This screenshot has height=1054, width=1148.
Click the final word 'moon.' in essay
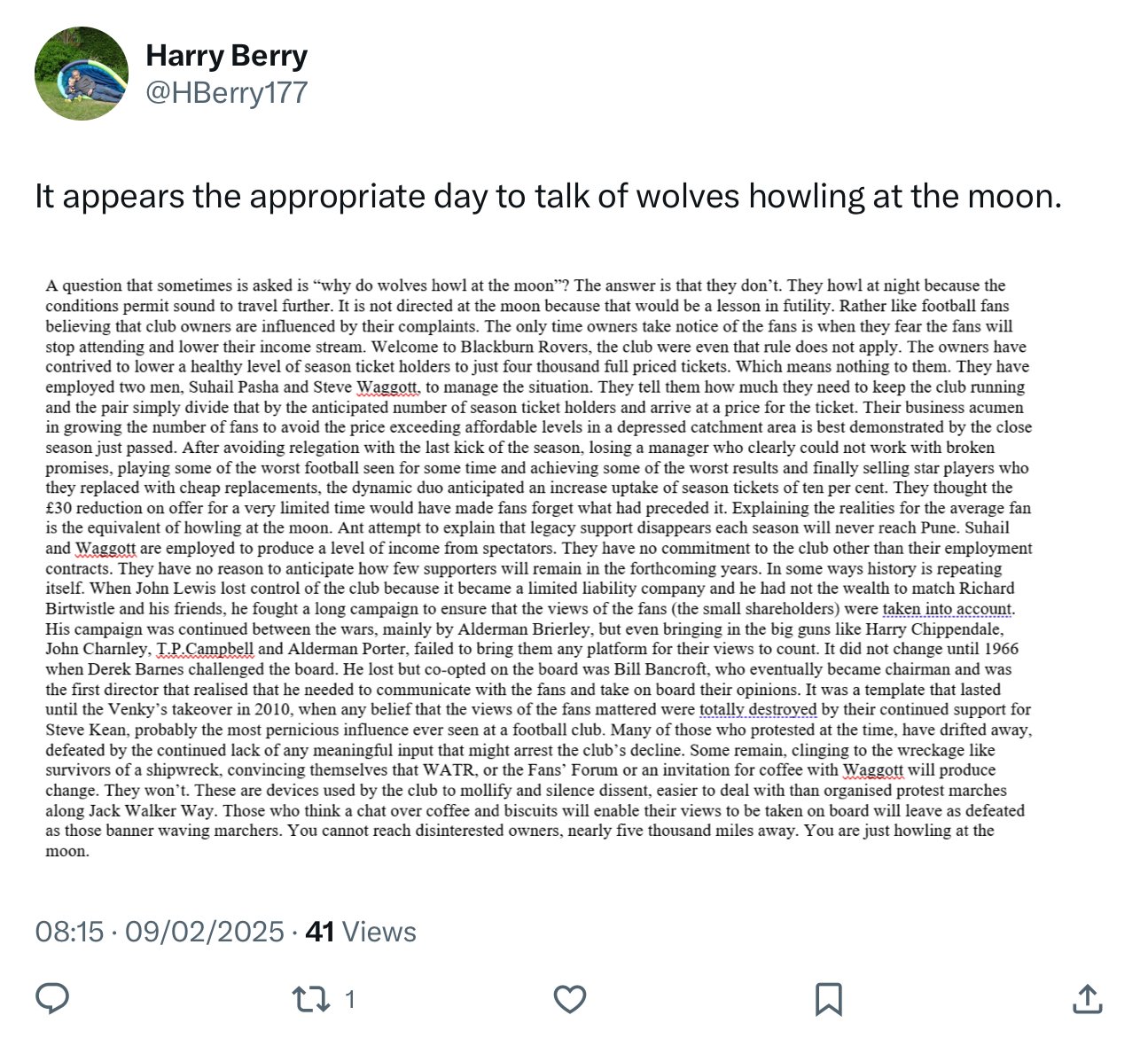(x=67, y=851)
